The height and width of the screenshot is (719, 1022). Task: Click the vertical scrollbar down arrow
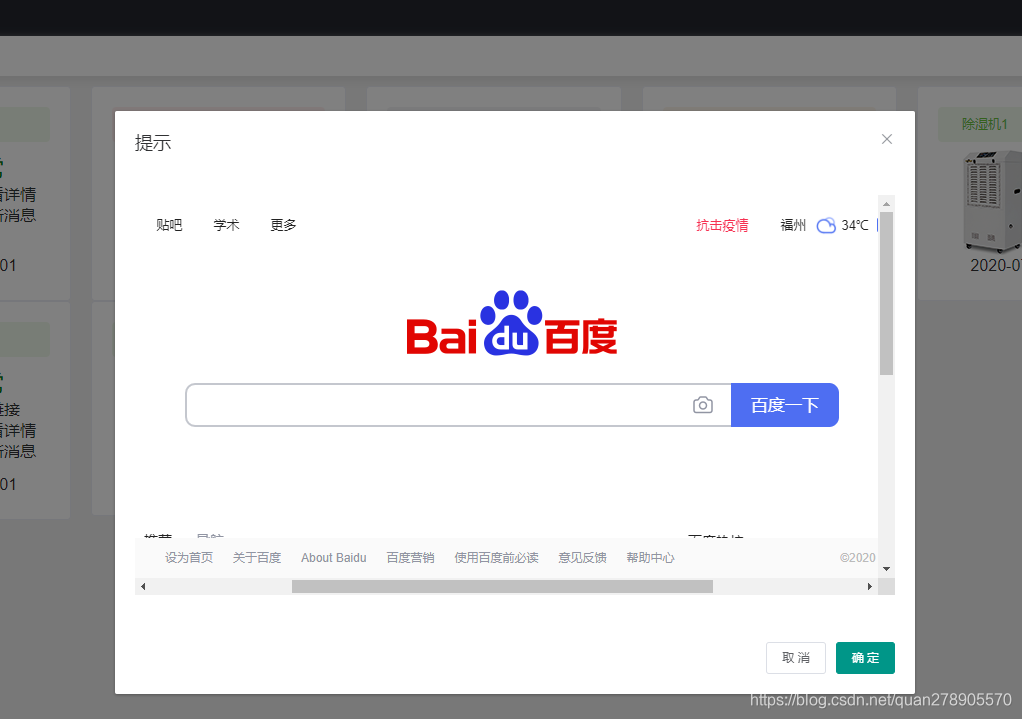(886, 569)
